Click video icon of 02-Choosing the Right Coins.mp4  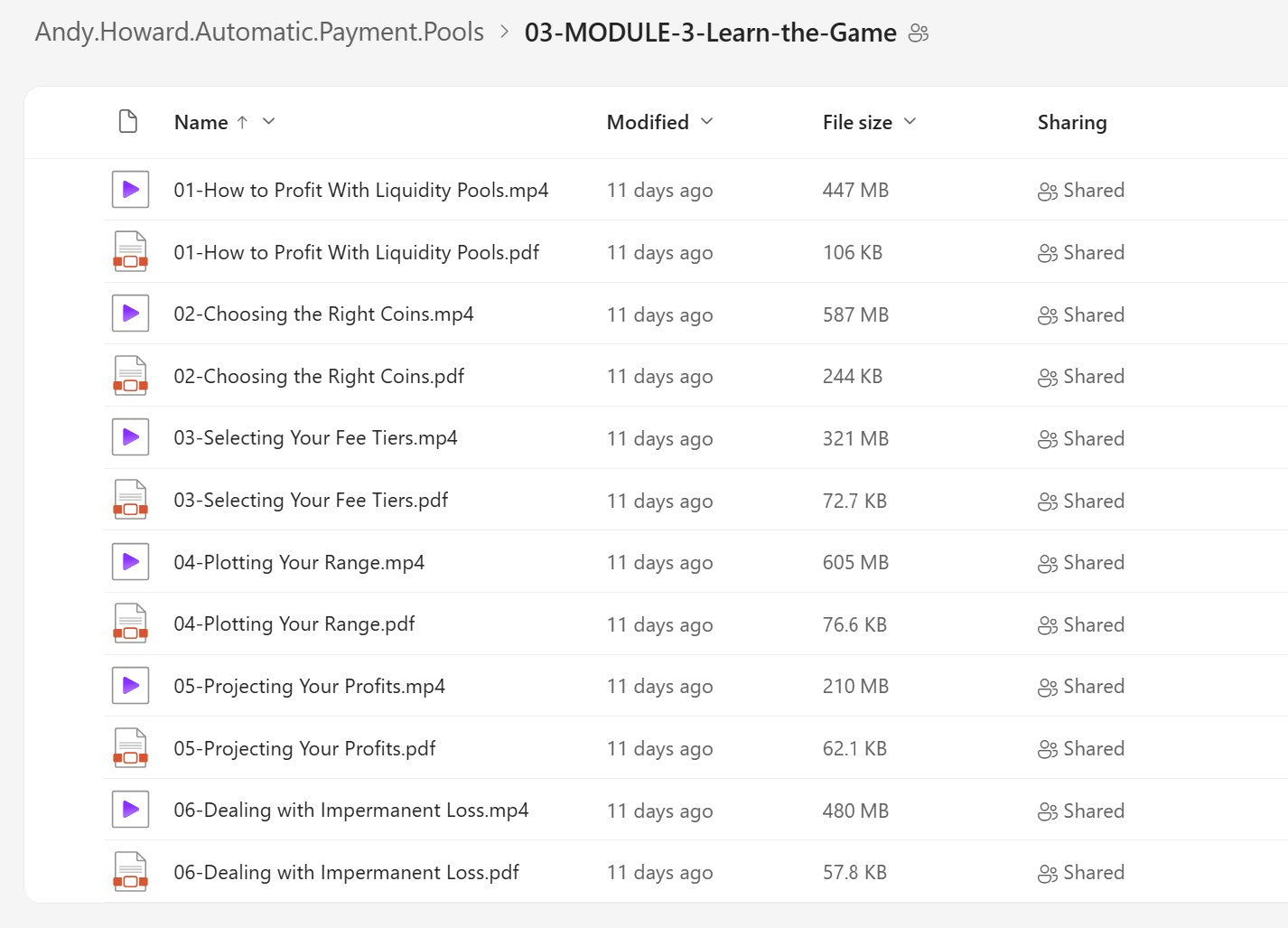click(130, 314)
